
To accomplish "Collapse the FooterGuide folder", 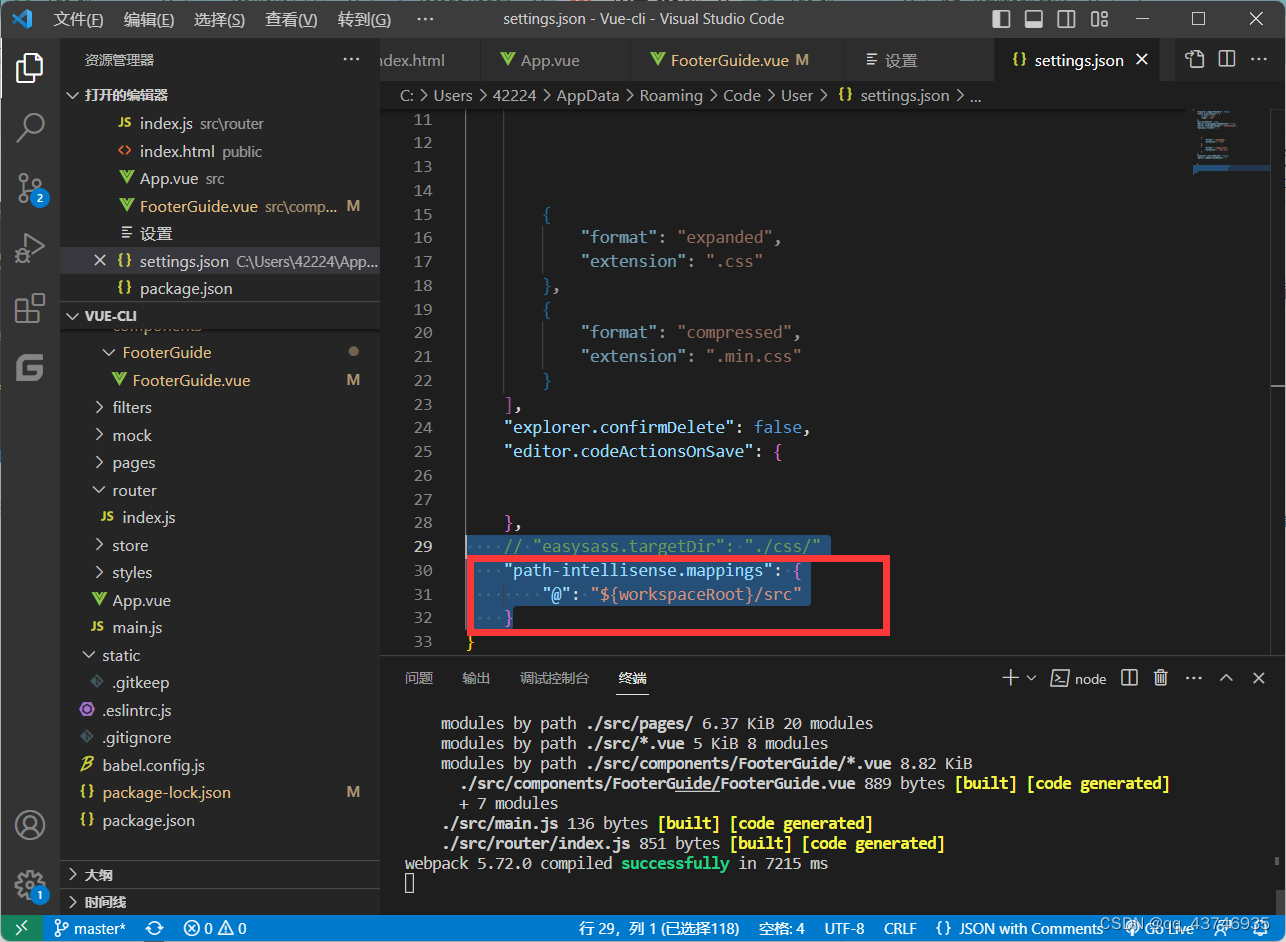I will click(109, 353).
